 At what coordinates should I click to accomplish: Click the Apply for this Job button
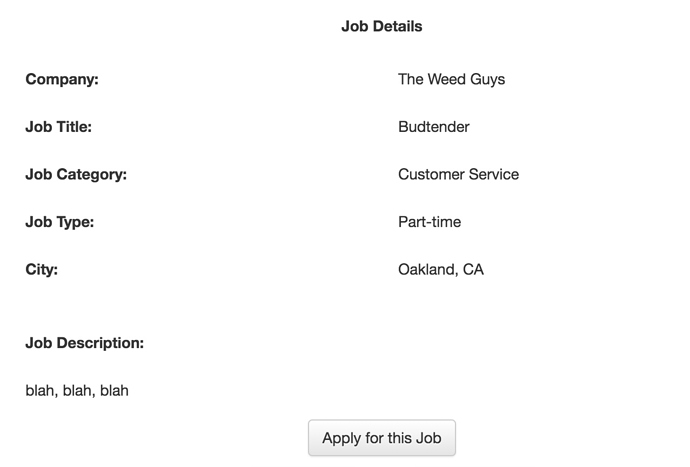pos(381,438)
